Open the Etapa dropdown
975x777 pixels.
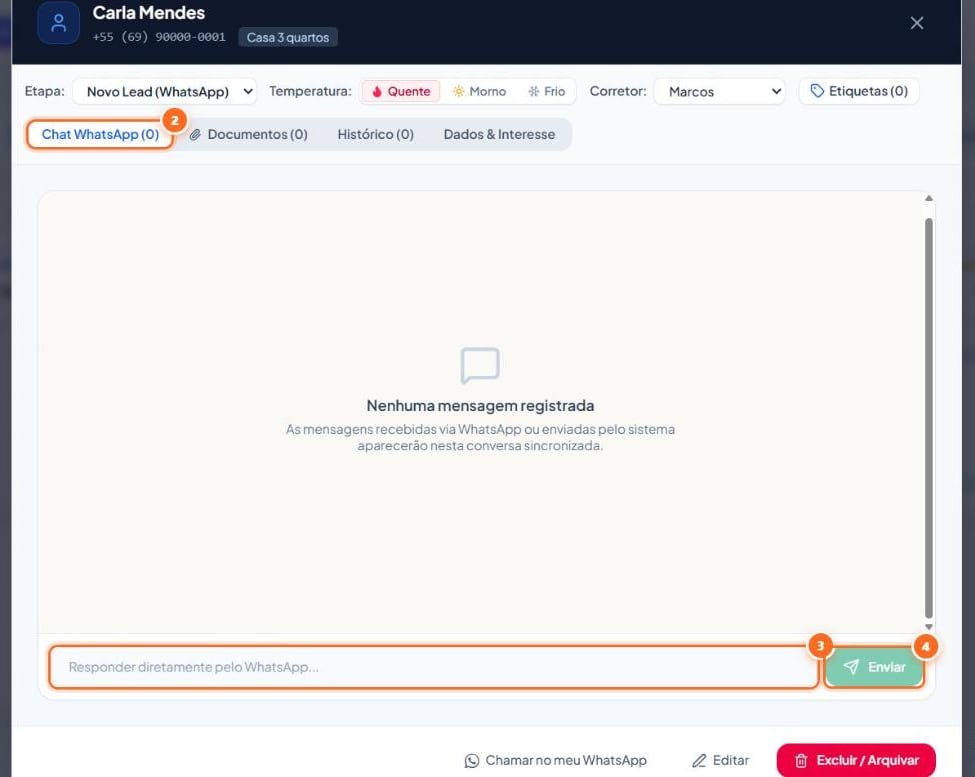pyautogui.click(x=165, y=91)
